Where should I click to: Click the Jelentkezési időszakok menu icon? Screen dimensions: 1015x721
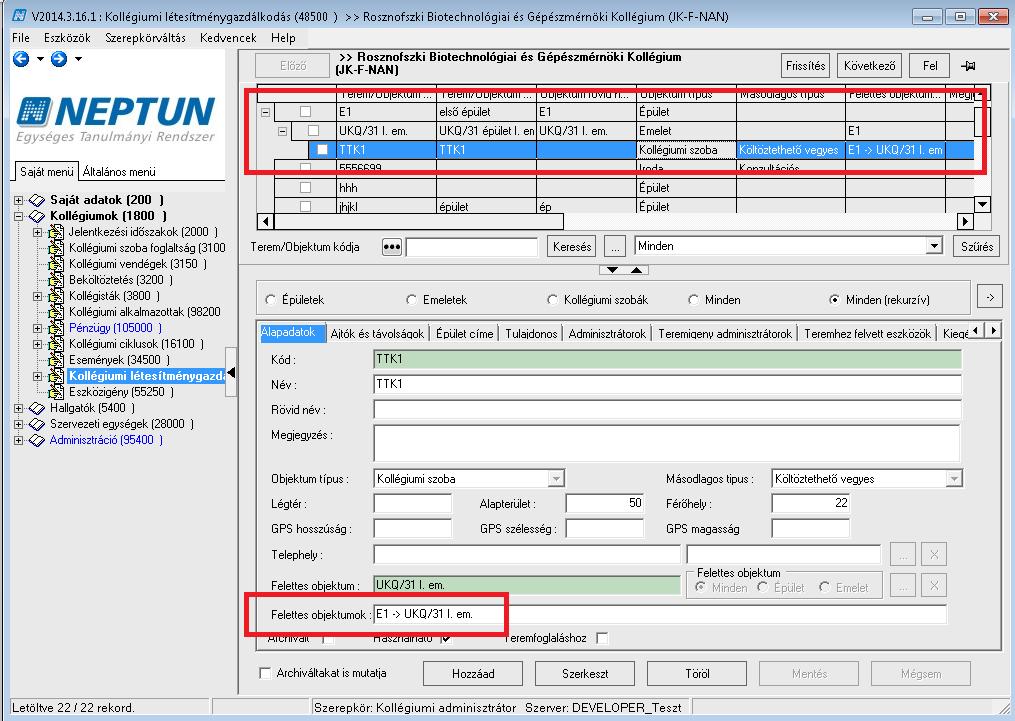(x=56, y=232)
